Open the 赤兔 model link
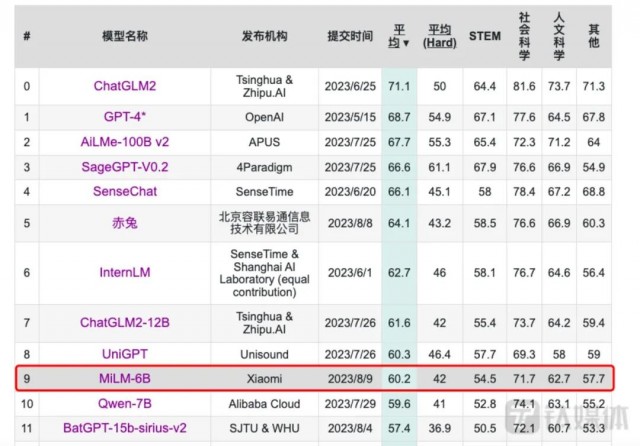 coord(124,223)
